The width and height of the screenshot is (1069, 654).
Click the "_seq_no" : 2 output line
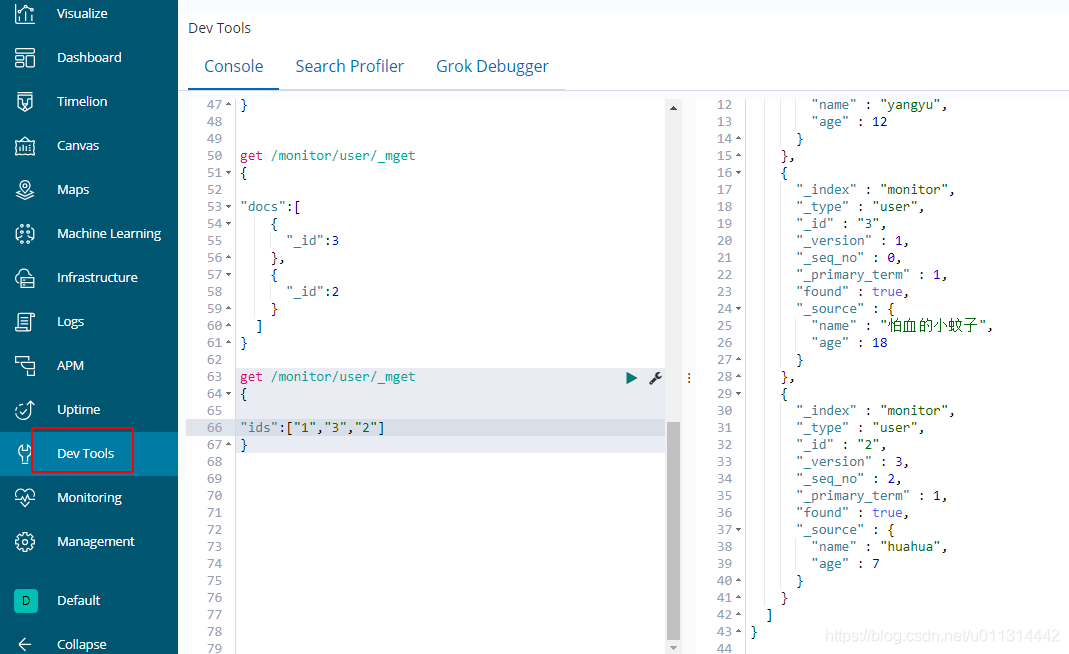848,479
